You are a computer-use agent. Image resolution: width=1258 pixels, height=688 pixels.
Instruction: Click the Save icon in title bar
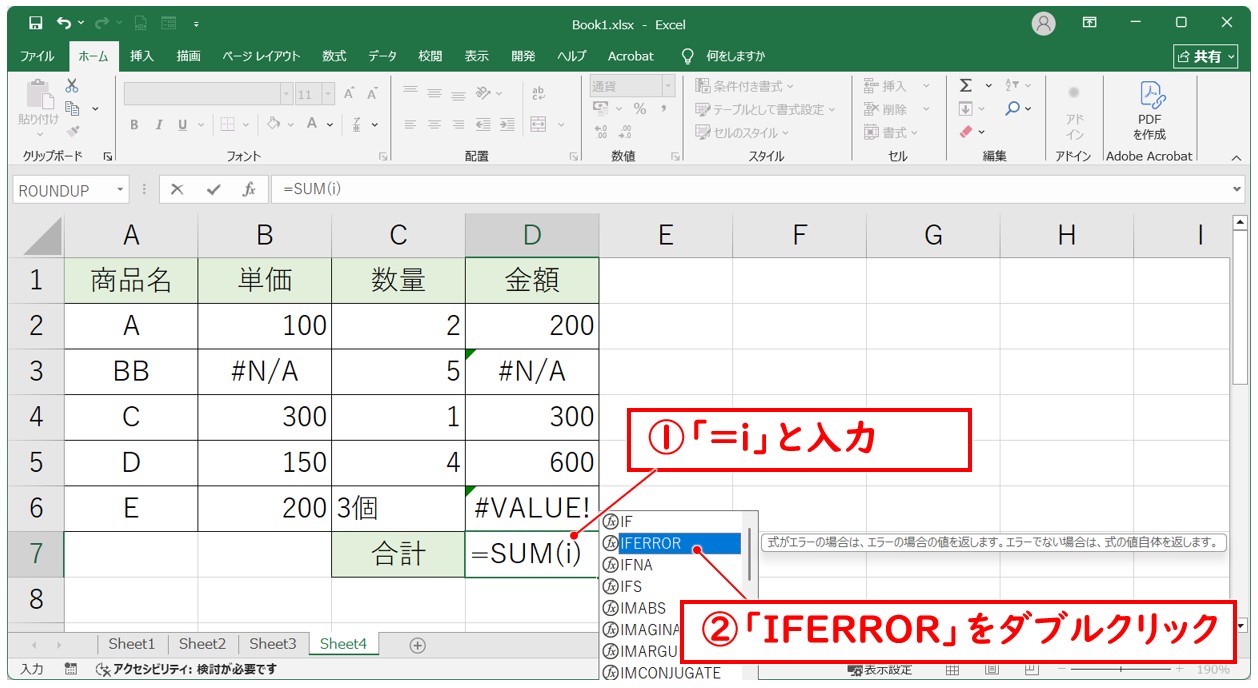point(35,23)
